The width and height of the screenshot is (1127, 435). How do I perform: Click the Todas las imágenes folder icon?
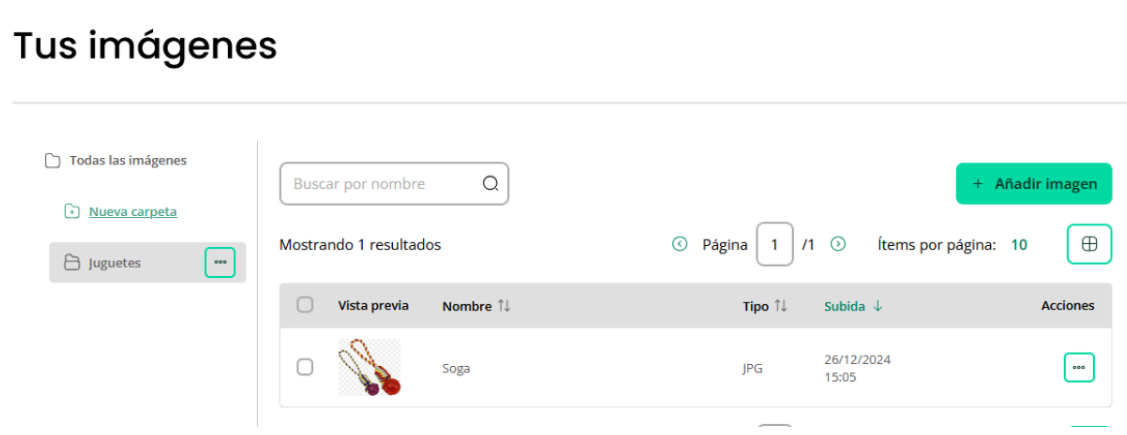coord(52,160)
